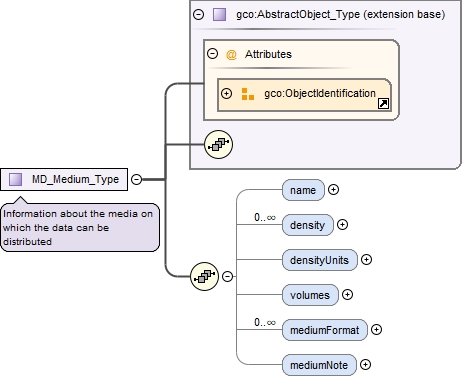
Task: Expand the densityUnits element
Action: point(366,260)
